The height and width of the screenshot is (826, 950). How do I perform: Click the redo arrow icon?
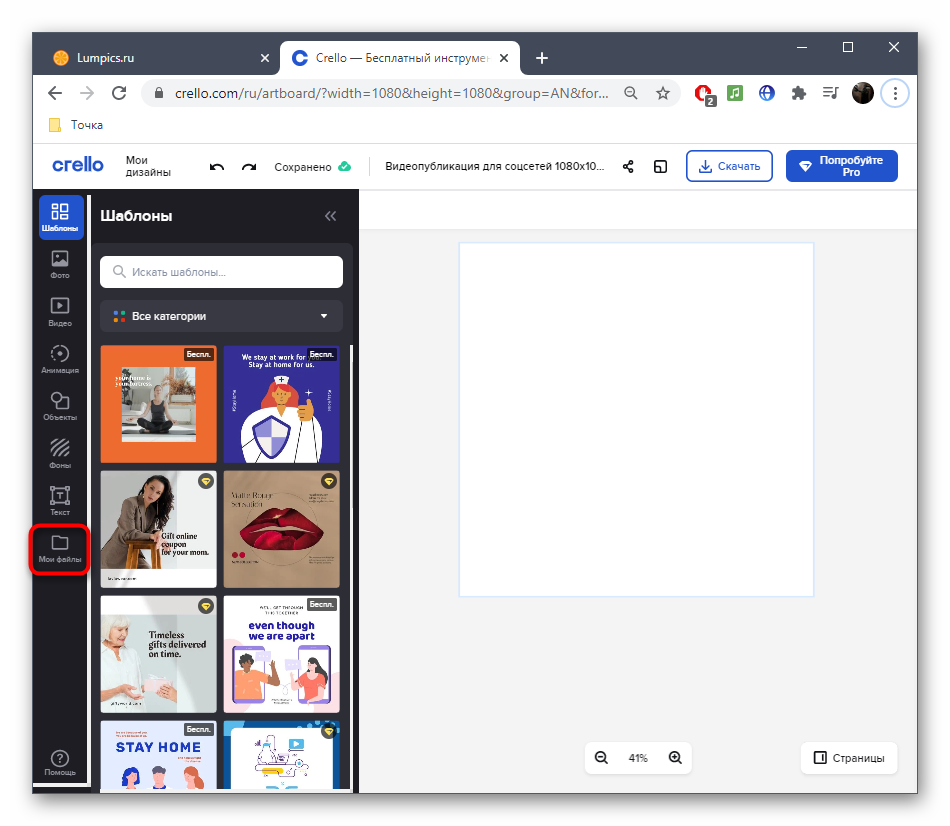tap(249, 167)
